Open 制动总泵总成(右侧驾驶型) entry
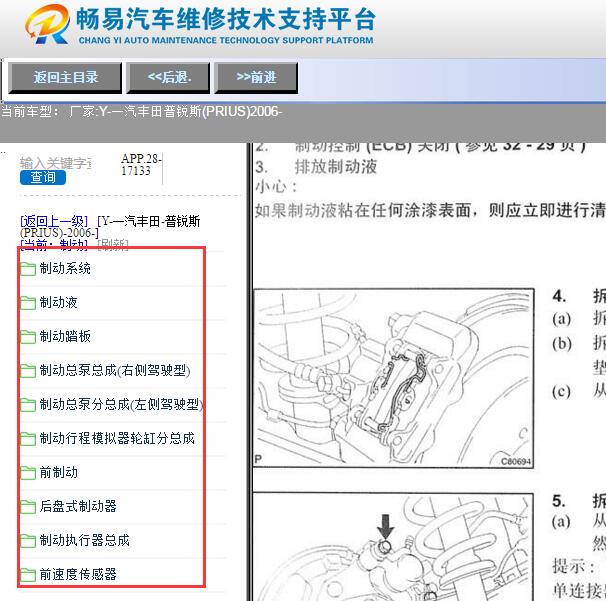This screenshot has height=601, width=606. click(x=115, y=370)
